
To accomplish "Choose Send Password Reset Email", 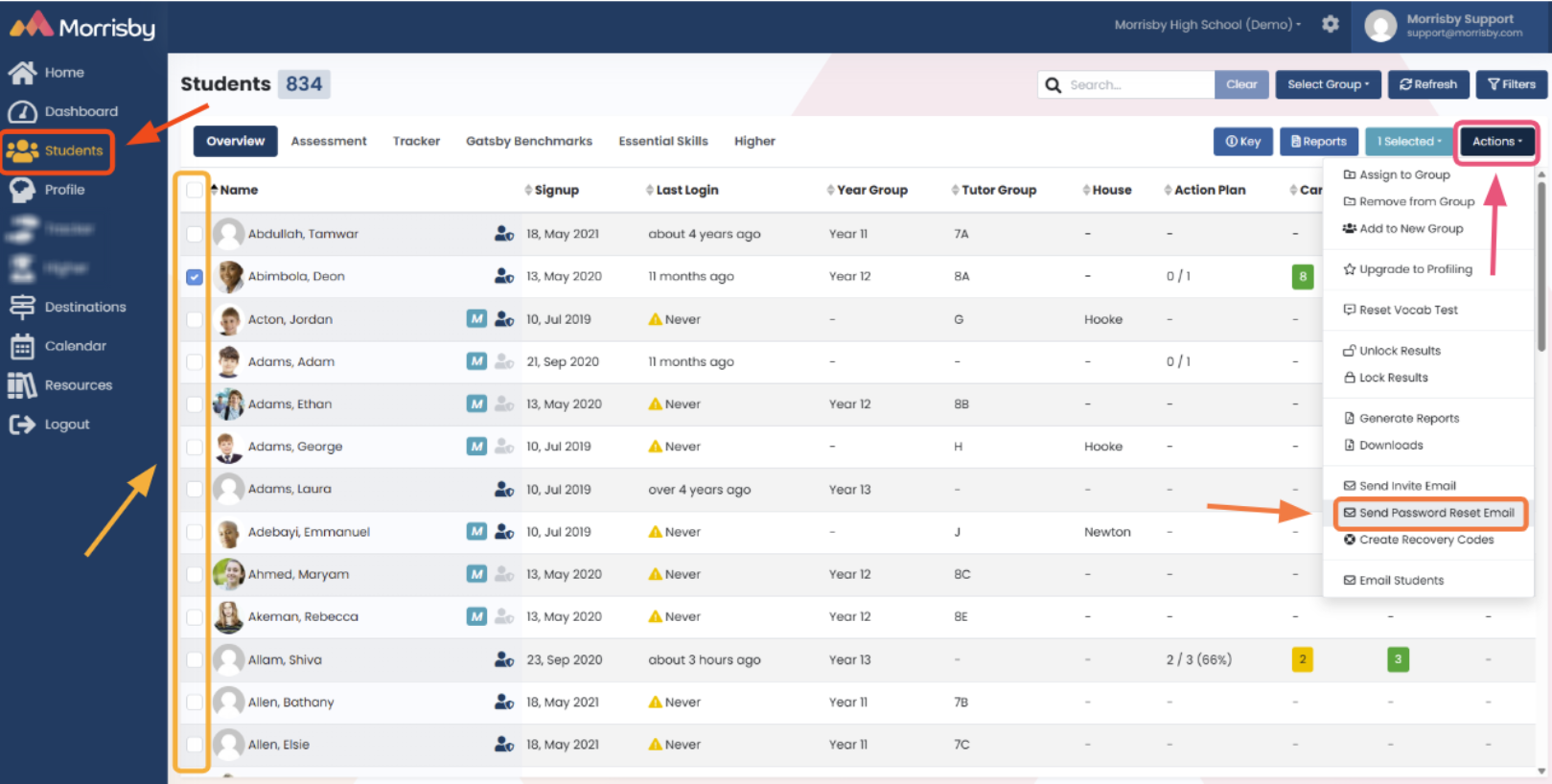I will click(1429, 513).
